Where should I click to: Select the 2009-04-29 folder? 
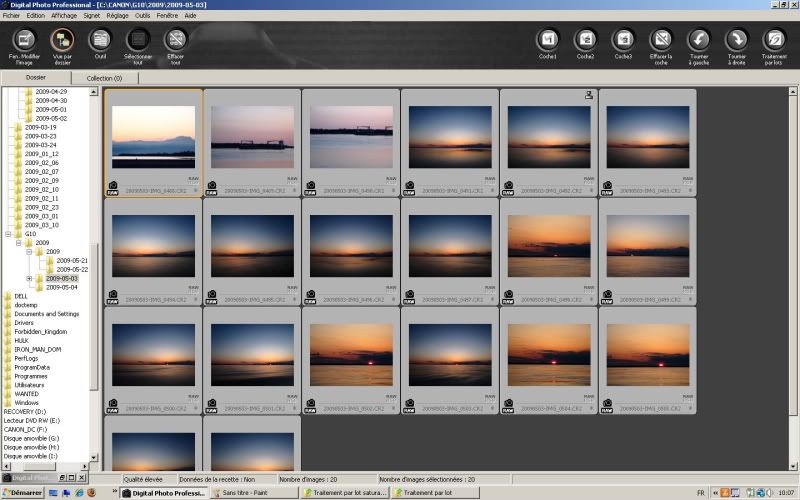(51, 92)
